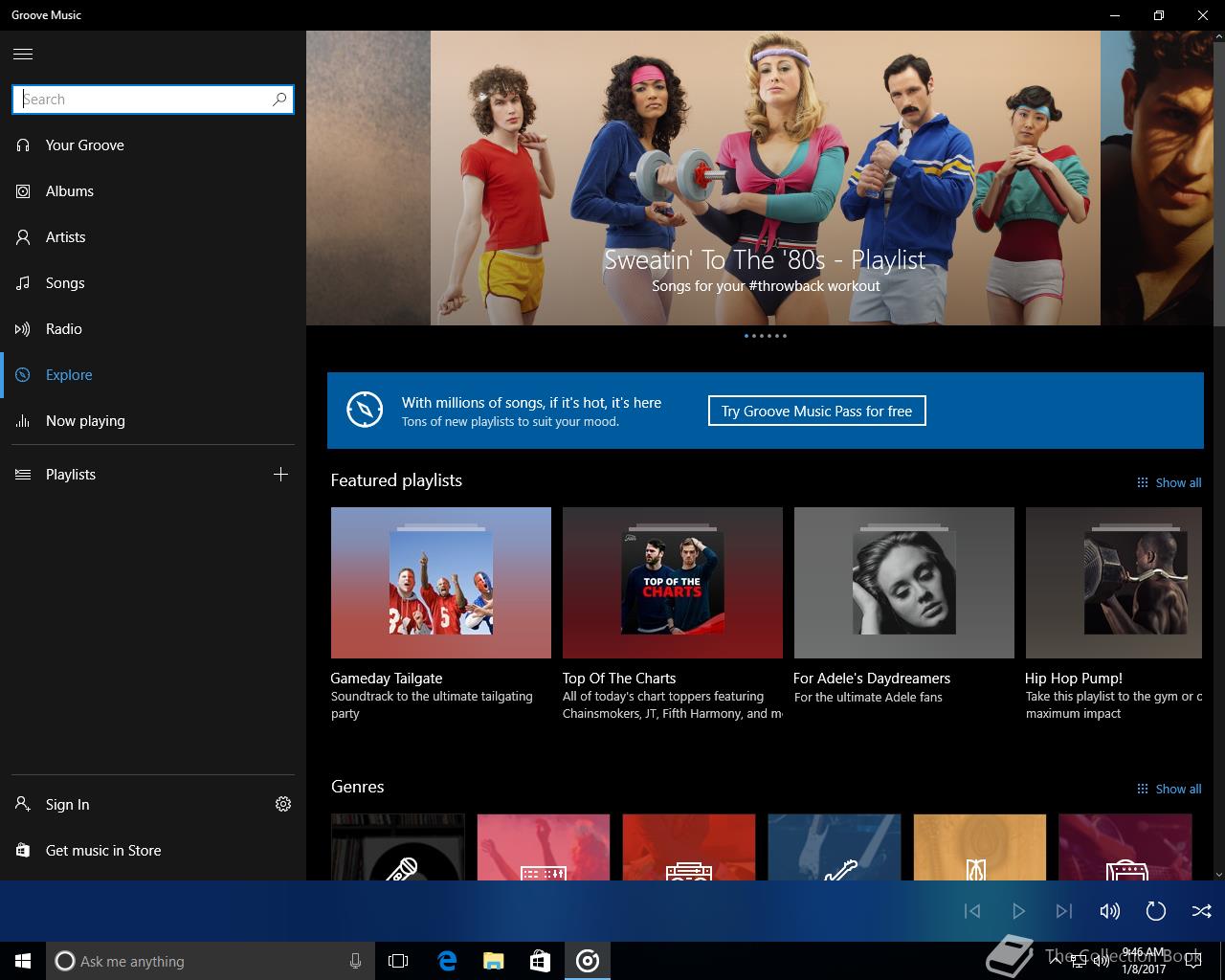Click the Albums disc icon
The height and width of the screenshot is (980, 1225).
(23, 191)
